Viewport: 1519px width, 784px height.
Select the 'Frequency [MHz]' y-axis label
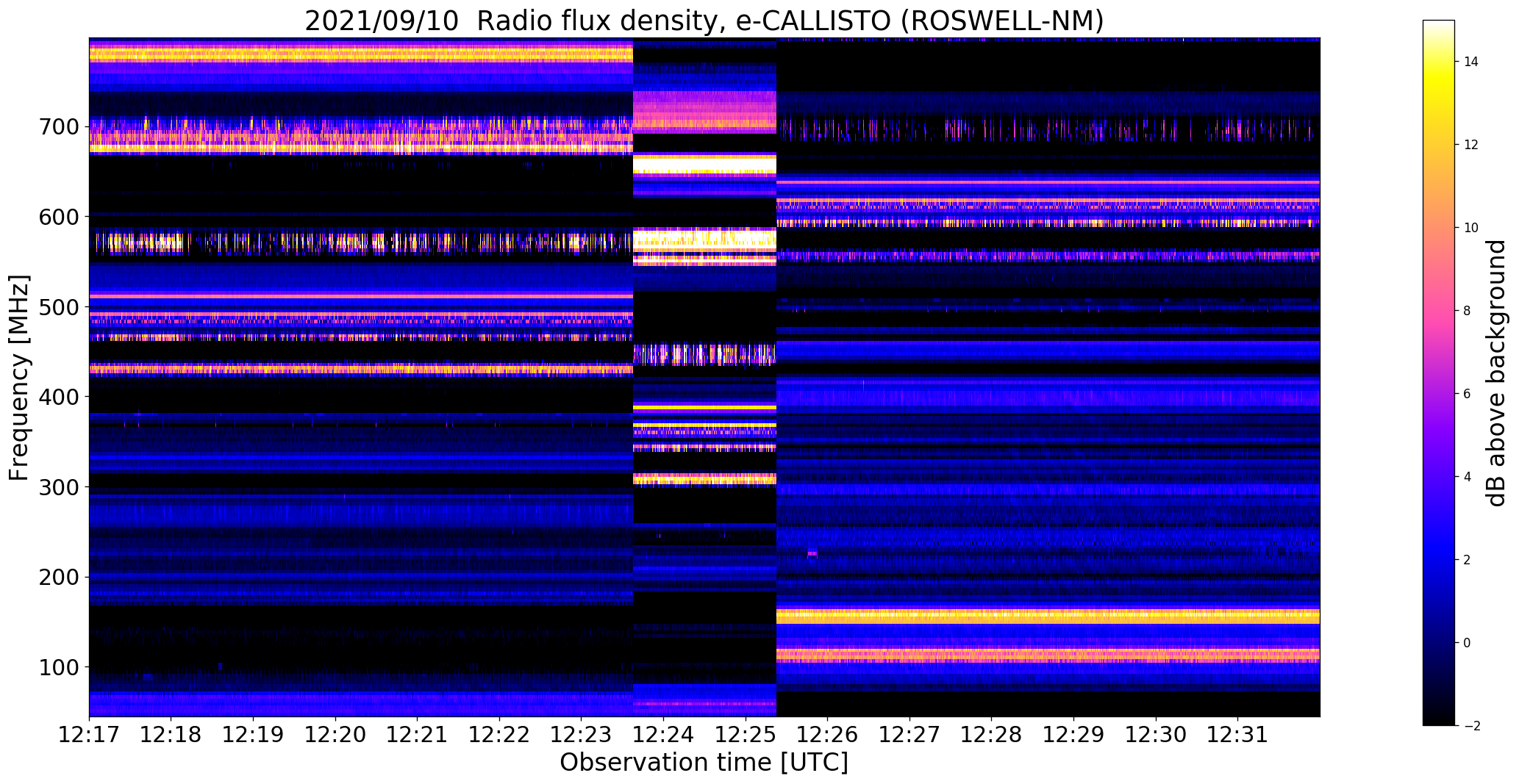tap(20, 378)
